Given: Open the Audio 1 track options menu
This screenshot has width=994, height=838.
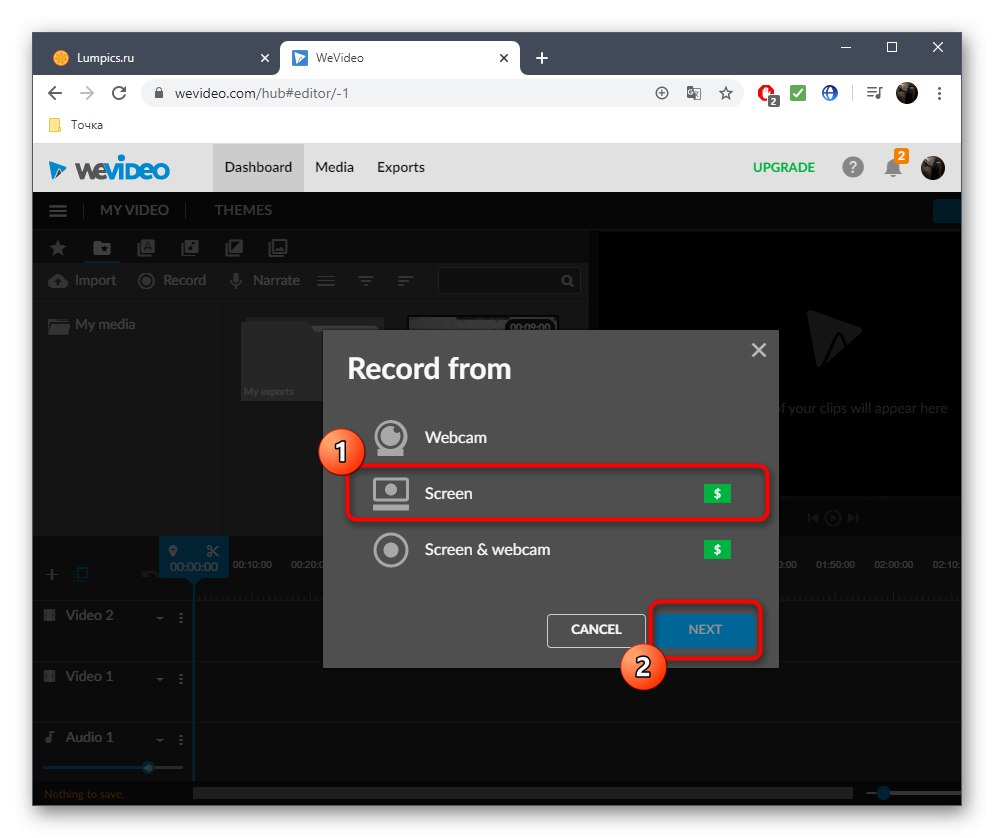Looking at the screenshot, I should [180, 738].
